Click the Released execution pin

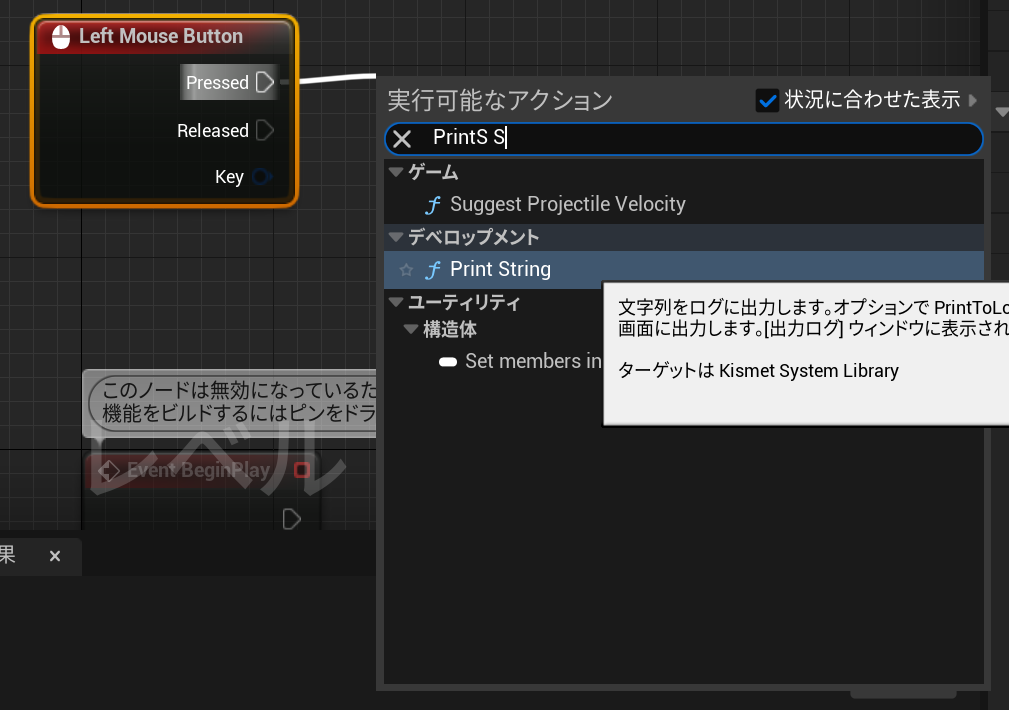263,130
